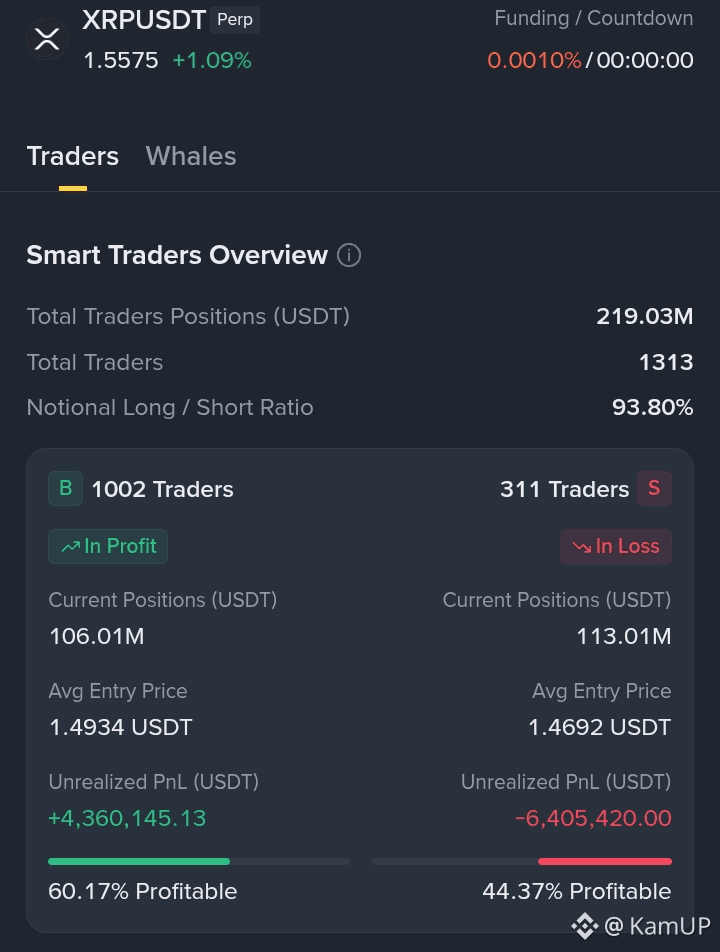Click the green B buy badge
Screen dimensions: 720x952
coord(66,489)
